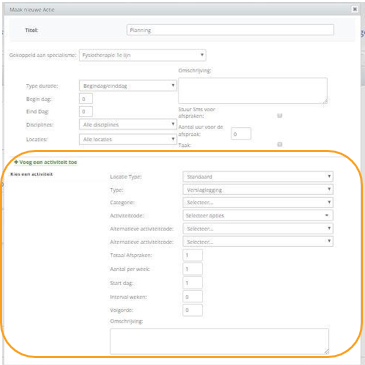Click the Eind Dag field

coord(86,111)
